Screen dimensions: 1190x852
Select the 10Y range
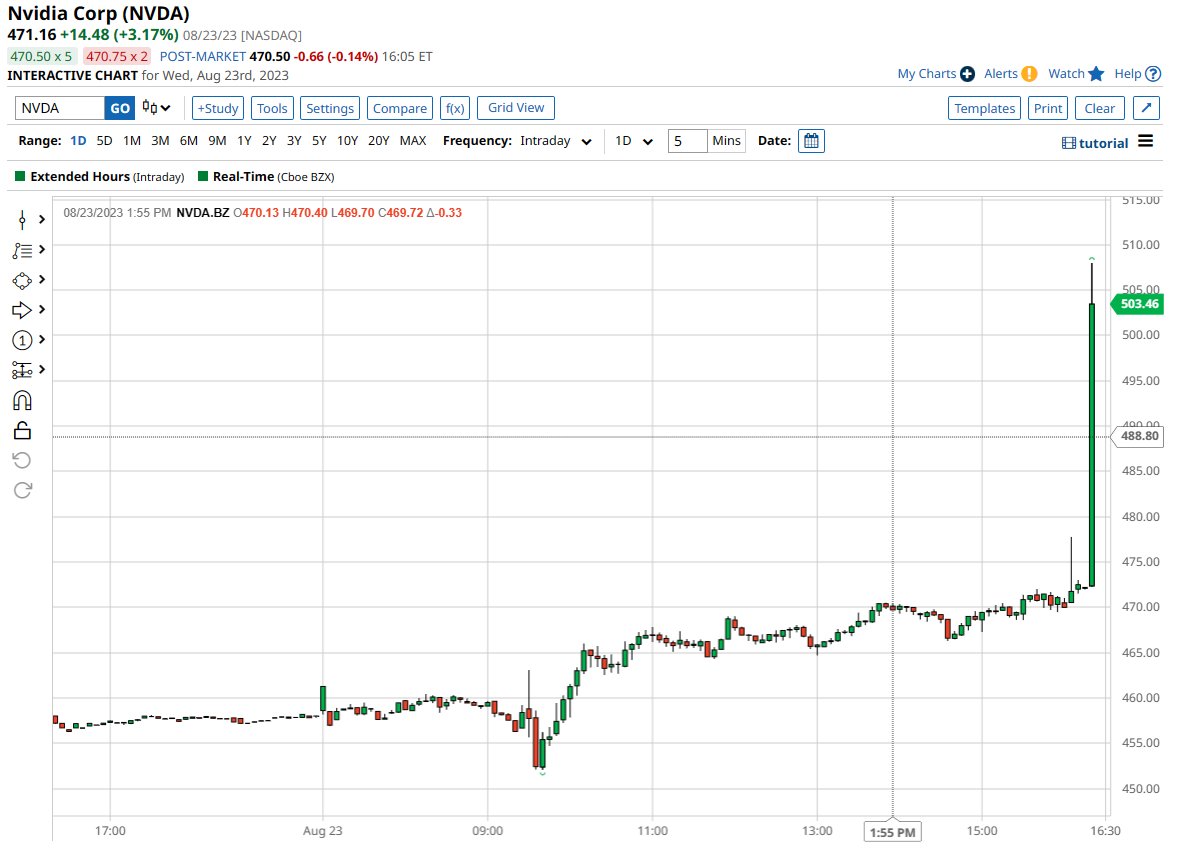click(x=348, y=141)
